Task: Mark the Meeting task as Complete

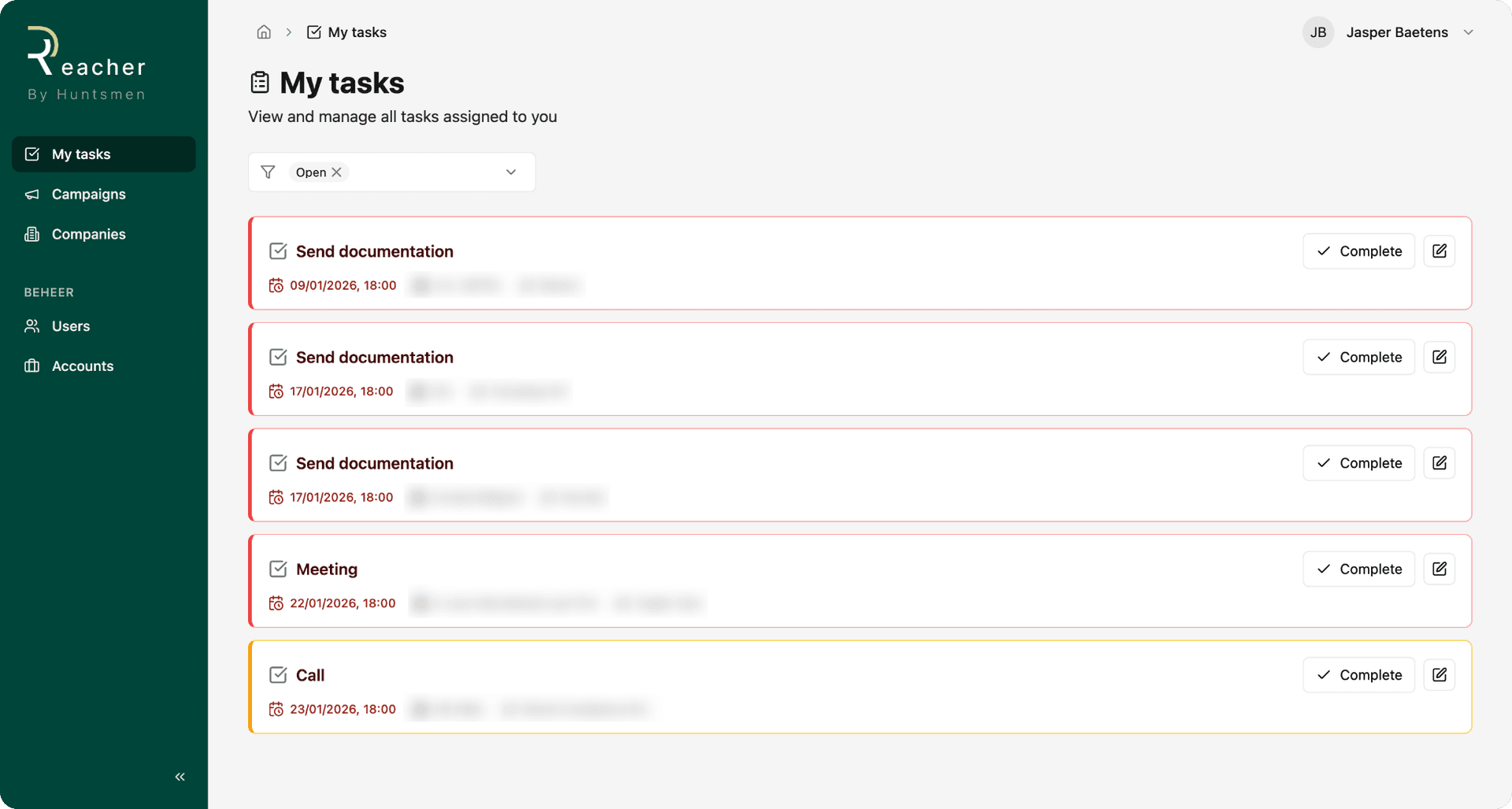Action: pos(1358,569)
